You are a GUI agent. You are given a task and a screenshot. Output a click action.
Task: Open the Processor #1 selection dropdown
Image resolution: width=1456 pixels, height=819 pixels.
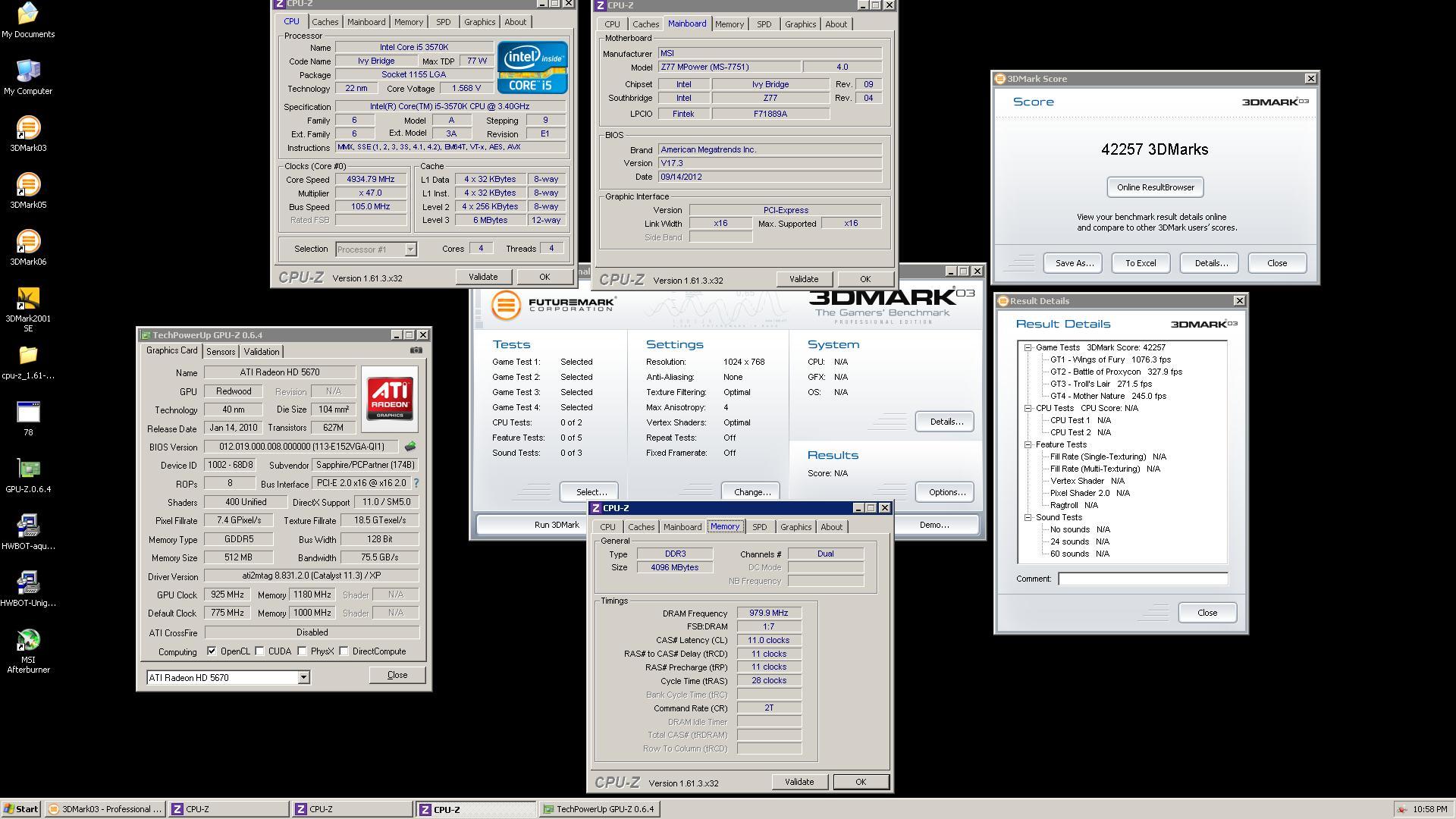(410, 249)
